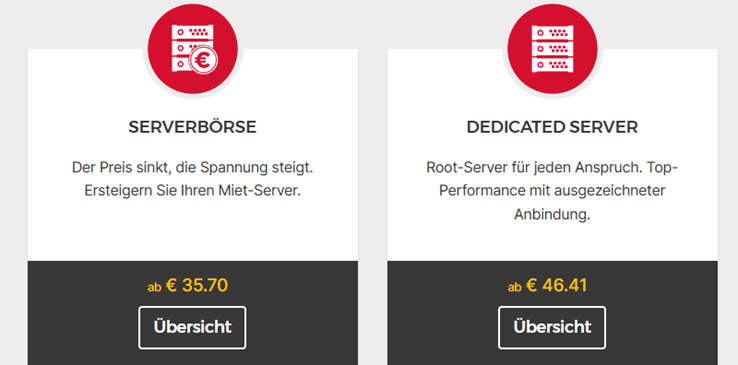
Task: Select the € 35.70 price label
Action: 197,285
